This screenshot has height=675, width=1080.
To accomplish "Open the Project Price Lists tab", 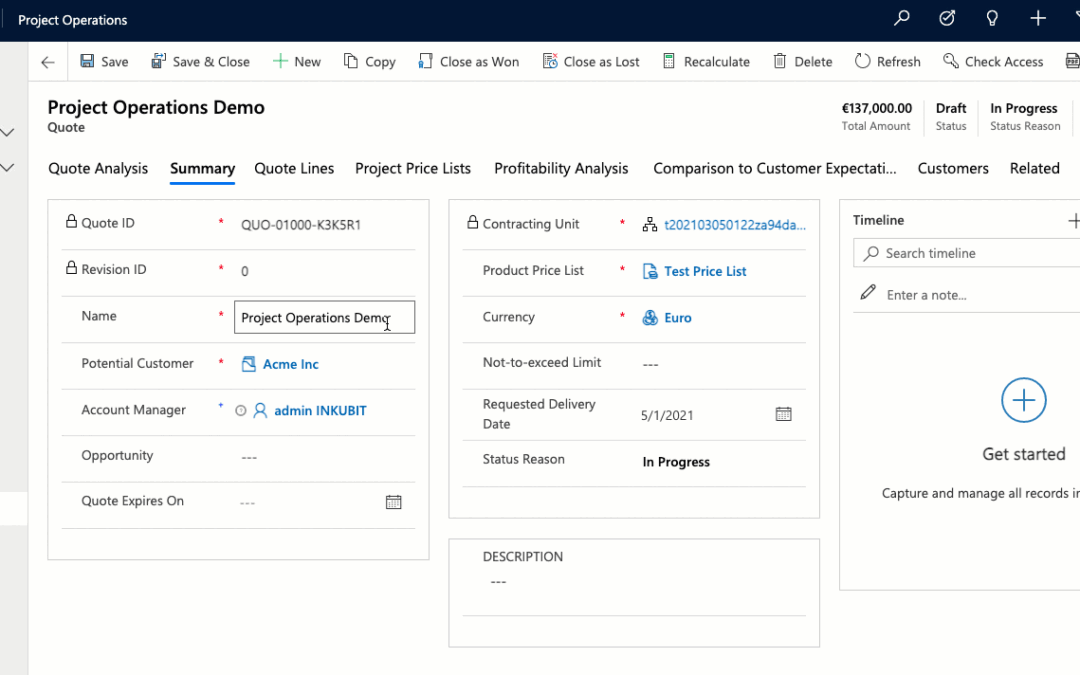I will [x=413, y=169].
